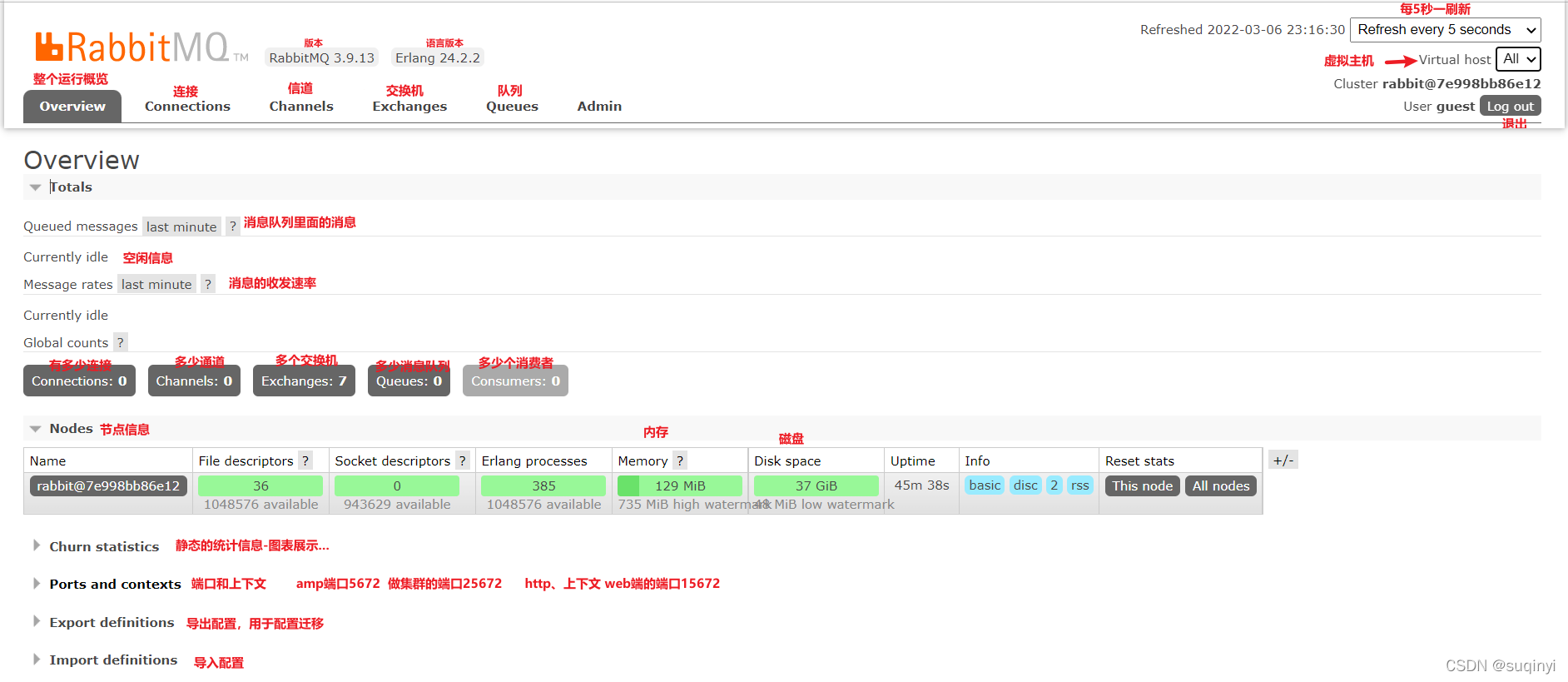Switch to the Channels tab
The height and width of the screenshot is (682, 1568).
click(x=301, y=107)
